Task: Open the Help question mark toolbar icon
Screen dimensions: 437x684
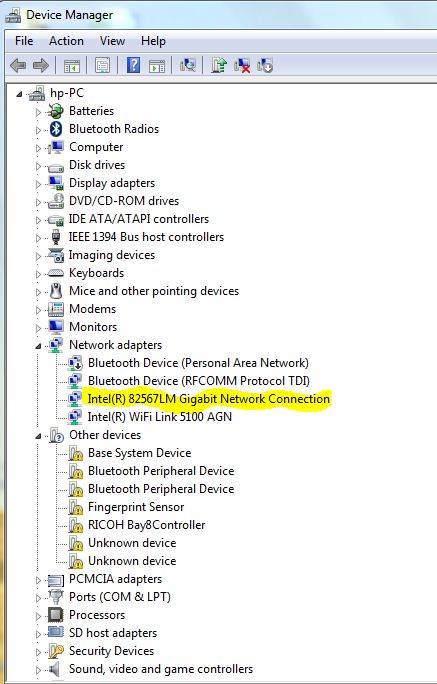Action: coord(133,65)
